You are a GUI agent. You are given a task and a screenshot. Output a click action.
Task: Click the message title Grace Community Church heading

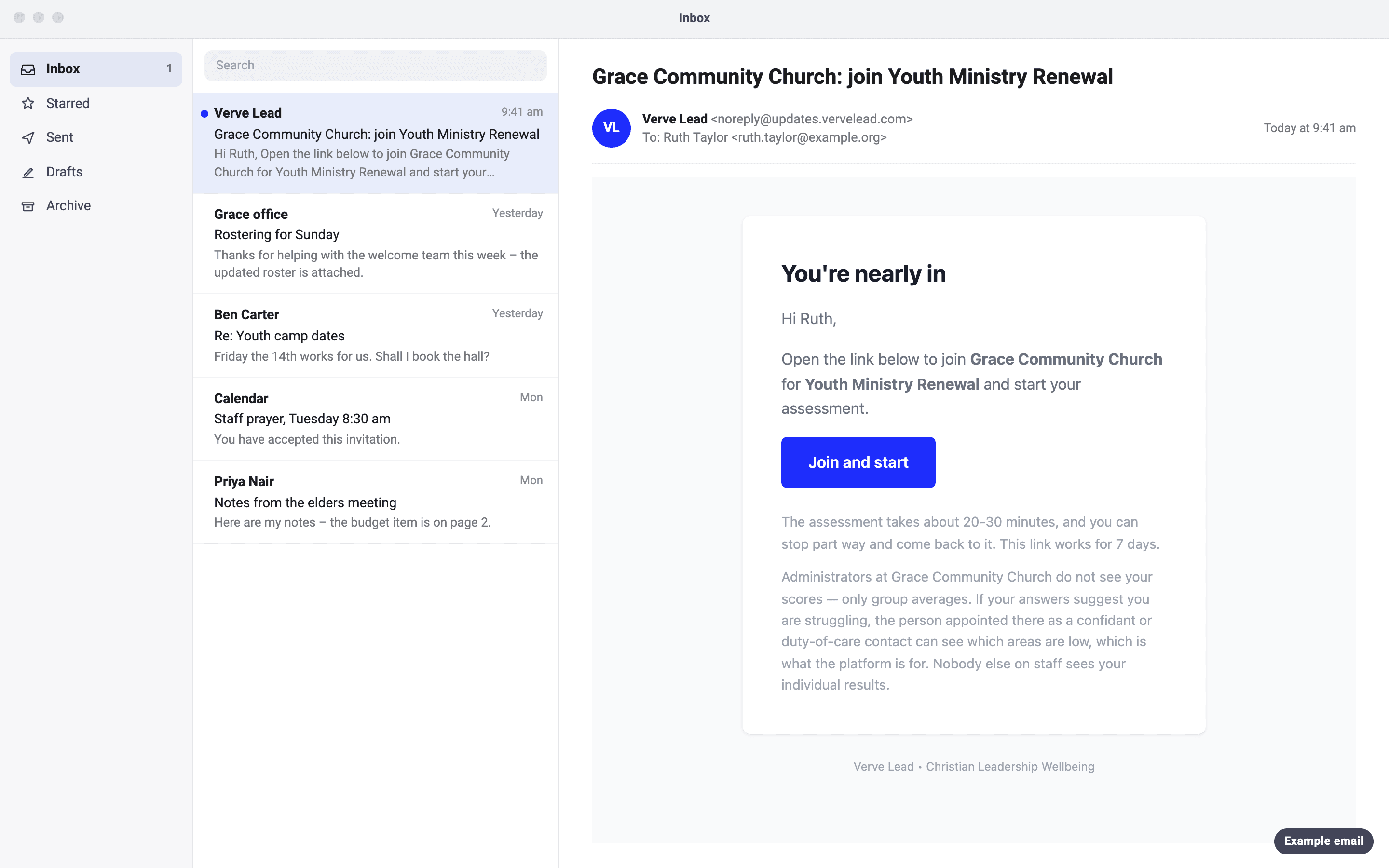click(x=852, y=77)
